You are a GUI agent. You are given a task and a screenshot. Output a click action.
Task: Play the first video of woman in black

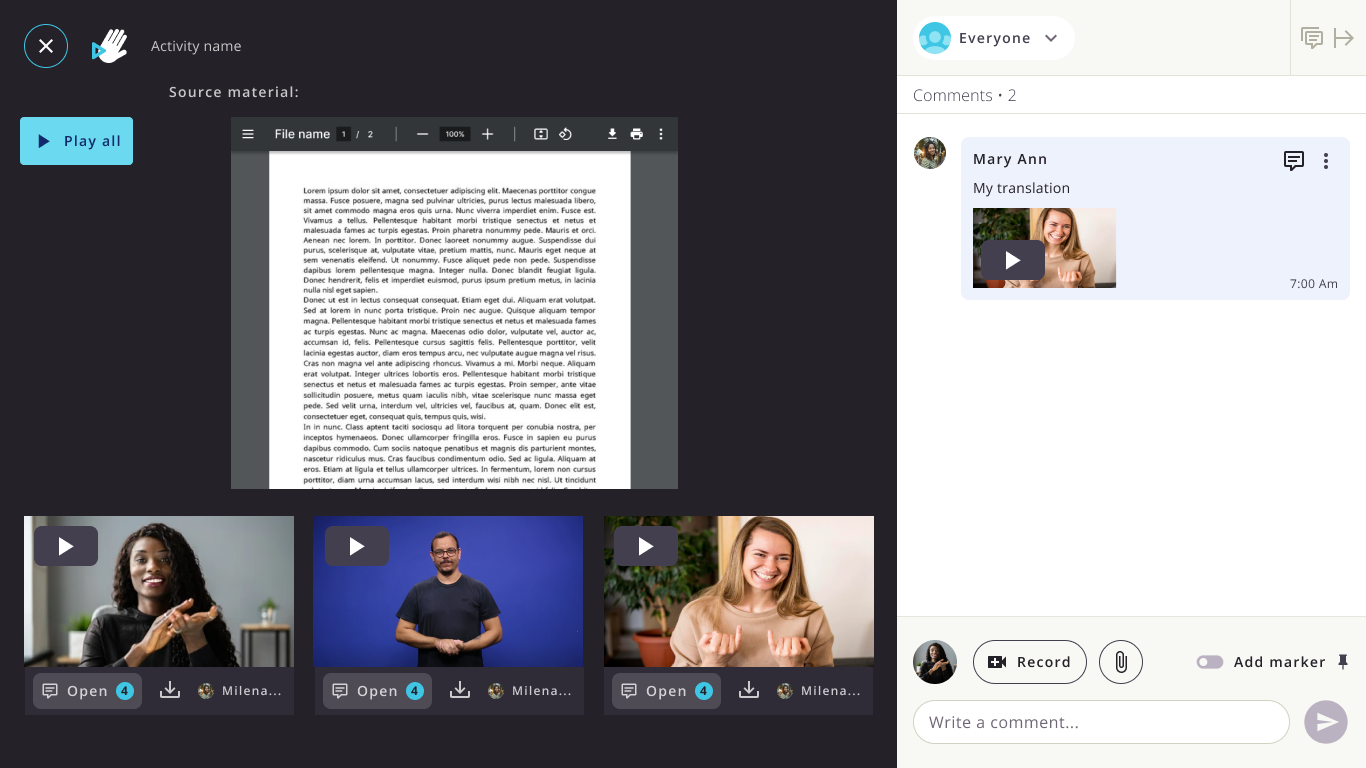[x=66, y=546]
